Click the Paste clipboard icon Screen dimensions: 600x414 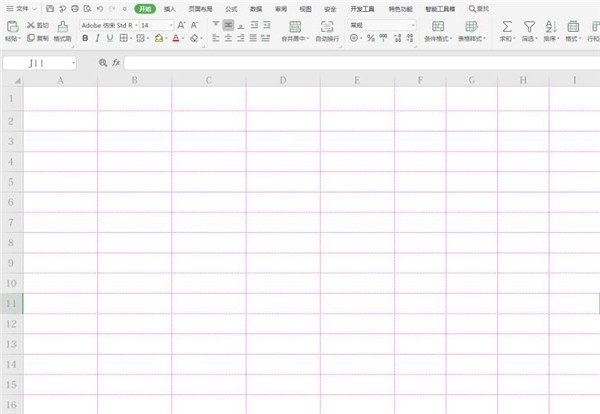pos(13,26)
